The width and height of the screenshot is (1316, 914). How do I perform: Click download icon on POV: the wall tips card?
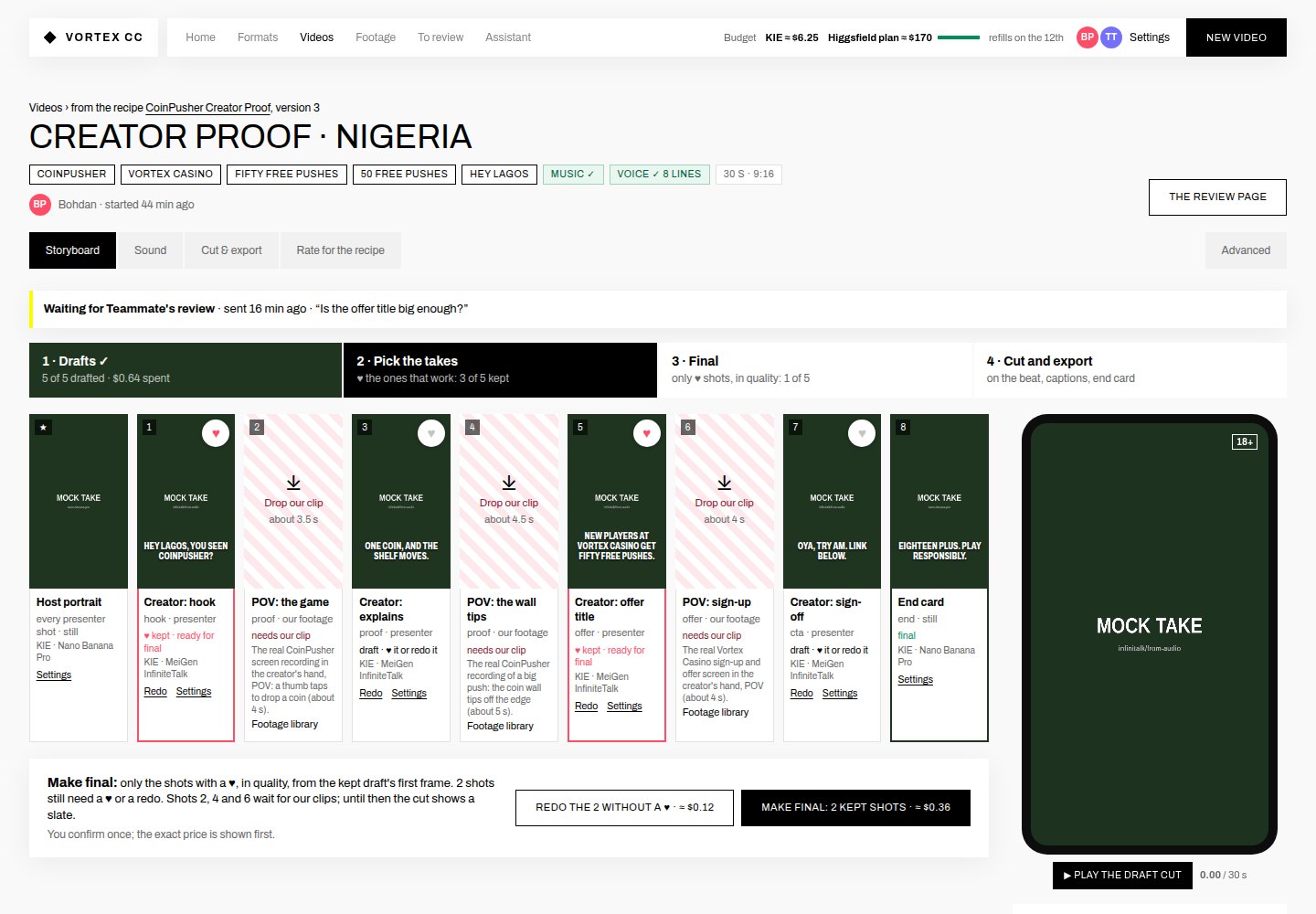[509, 483]
